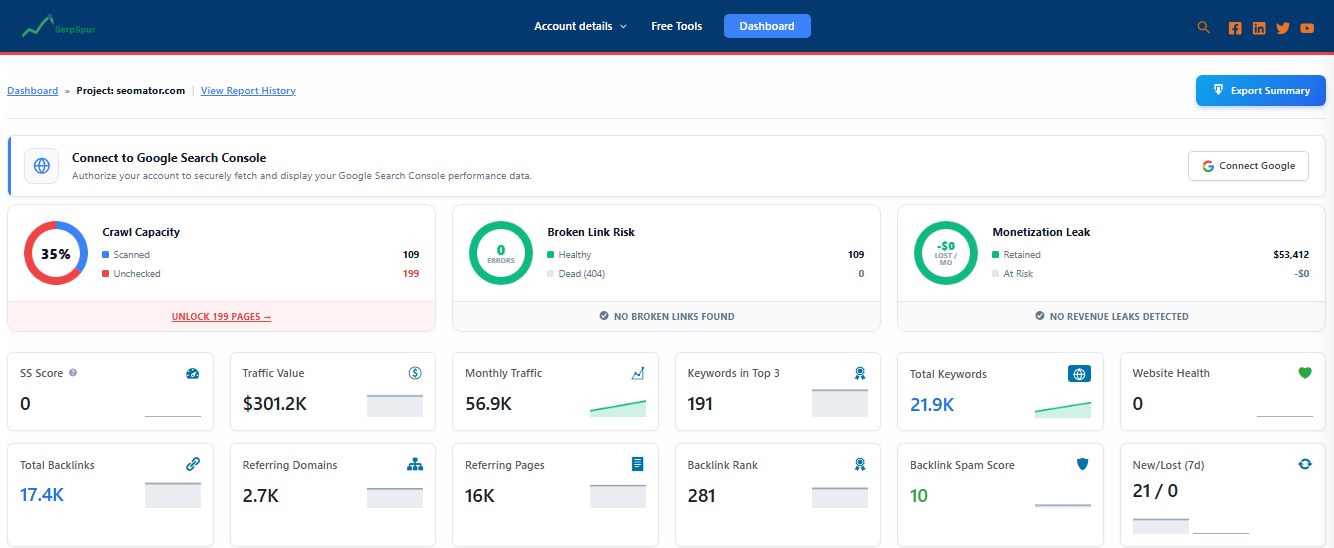Viewport: 1334px width, 548px height.
Task: Click the Backlink Rank 281 value
Action: pos(702,495)
